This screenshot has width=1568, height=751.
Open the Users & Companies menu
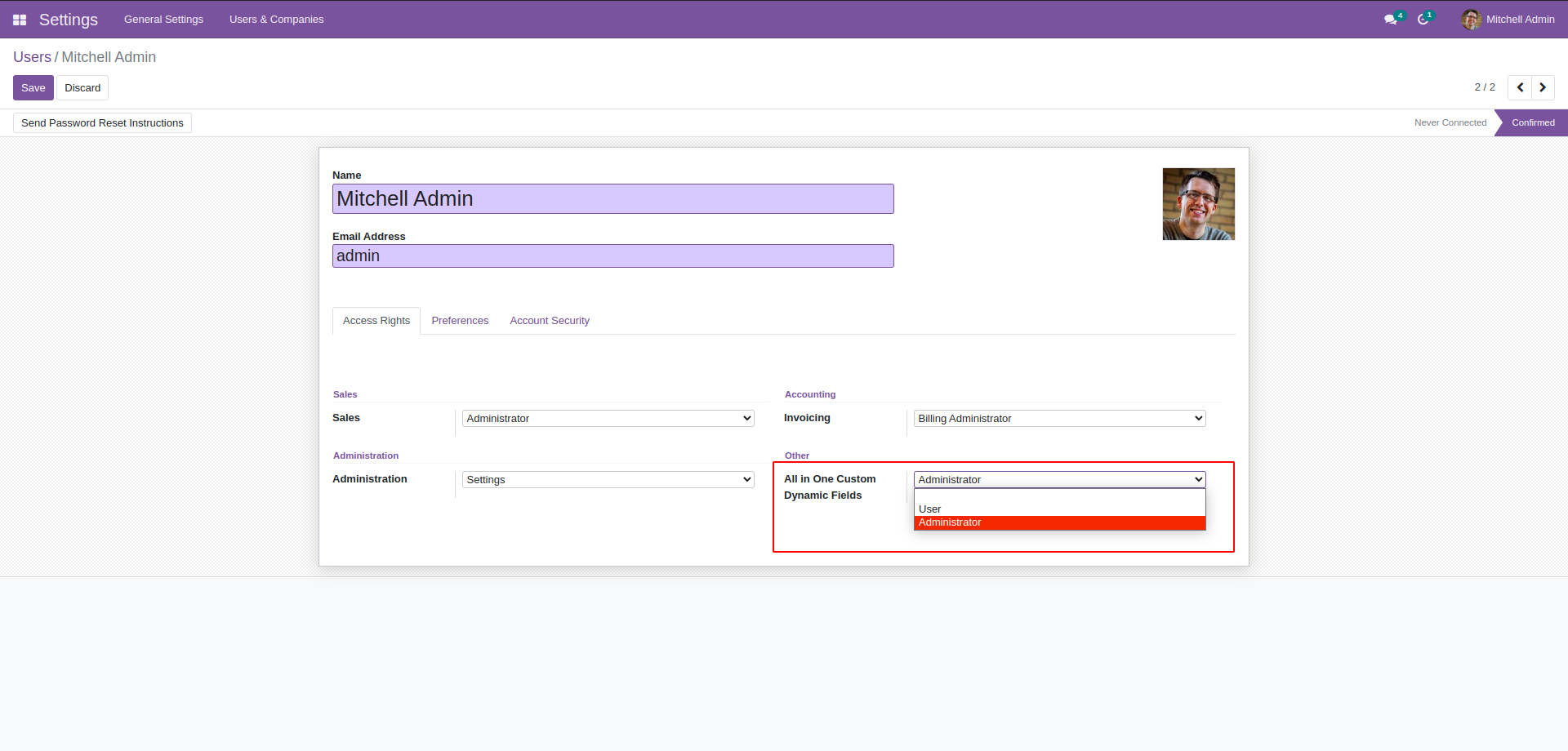click(276, 20)
